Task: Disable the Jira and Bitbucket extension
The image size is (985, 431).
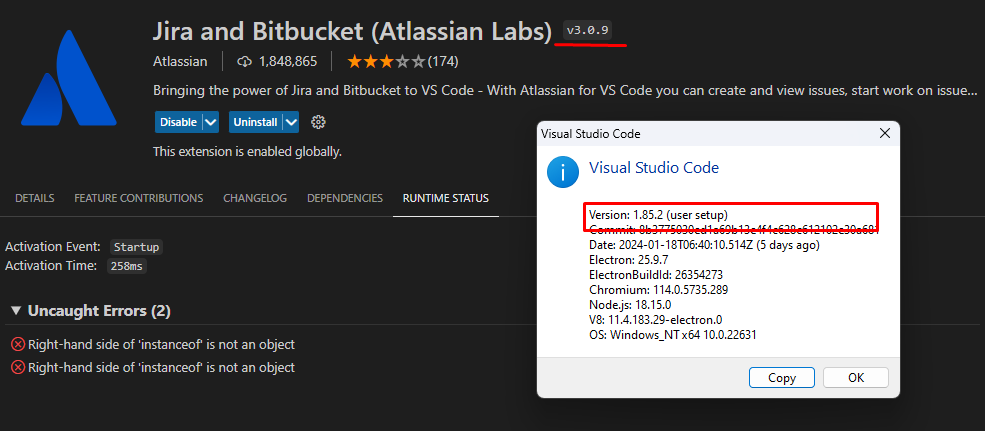Action: coord(178,122)
